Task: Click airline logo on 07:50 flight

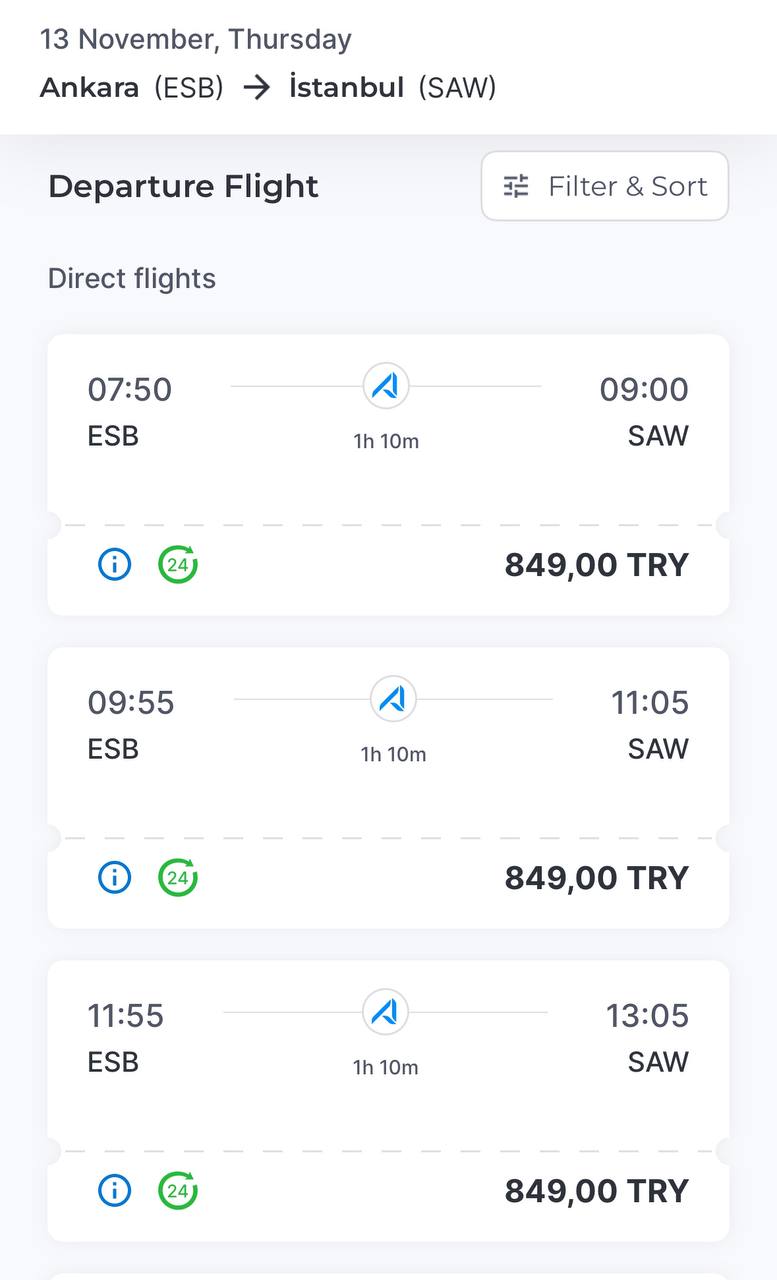Action: click(386, 386)
